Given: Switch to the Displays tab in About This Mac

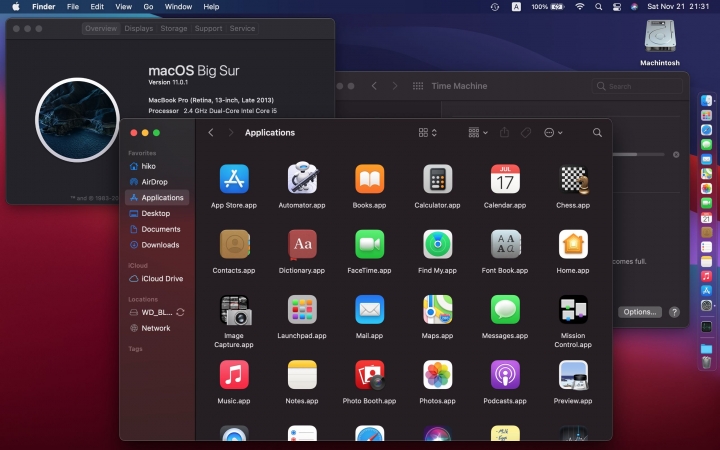Looking at the screenshot, I should (x=139, y=28).
